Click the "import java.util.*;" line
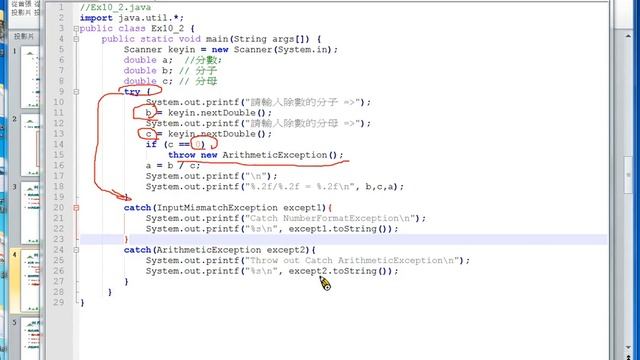 pyautogui.click(x=132, y=18)
